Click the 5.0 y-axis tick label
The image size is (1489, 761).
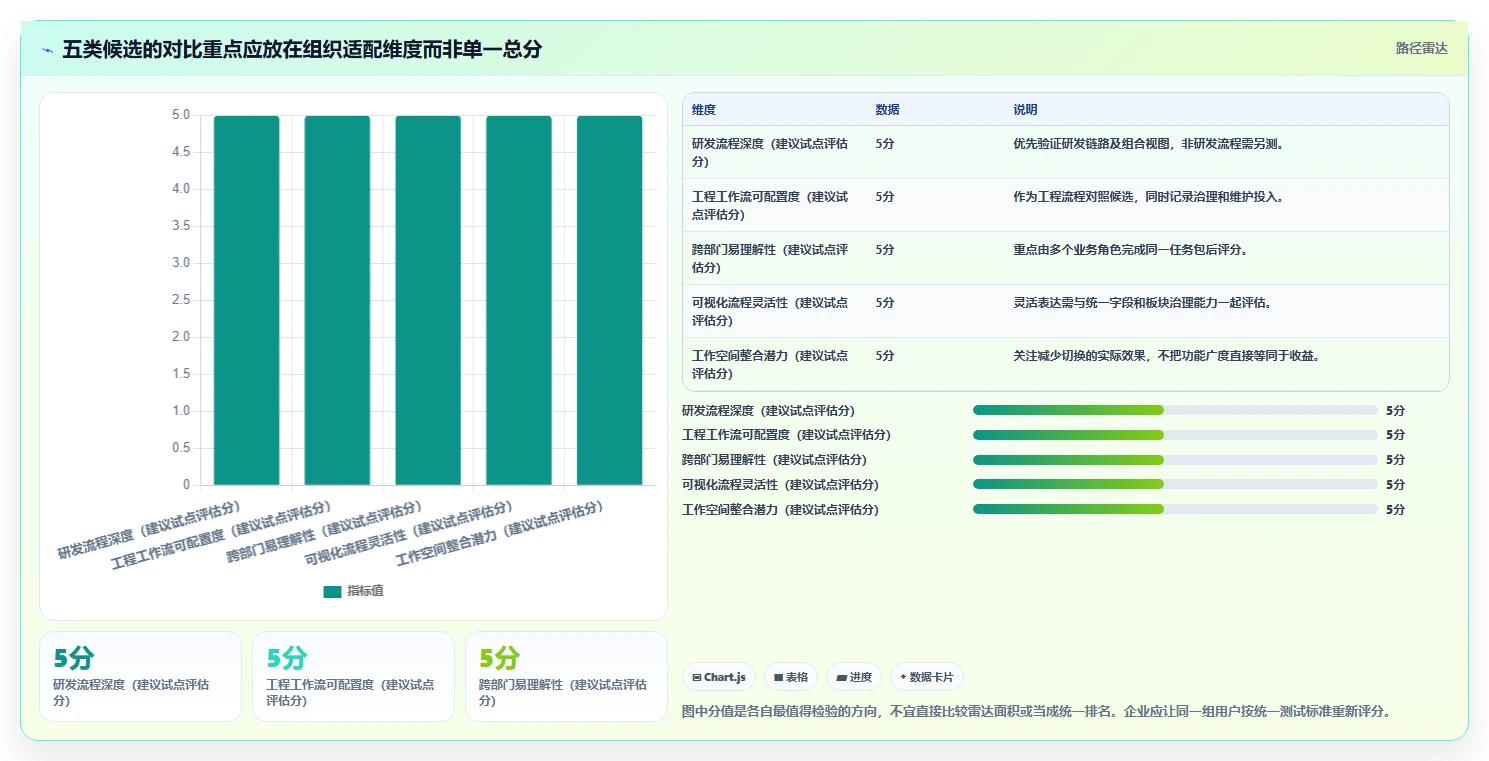[181, 115]
